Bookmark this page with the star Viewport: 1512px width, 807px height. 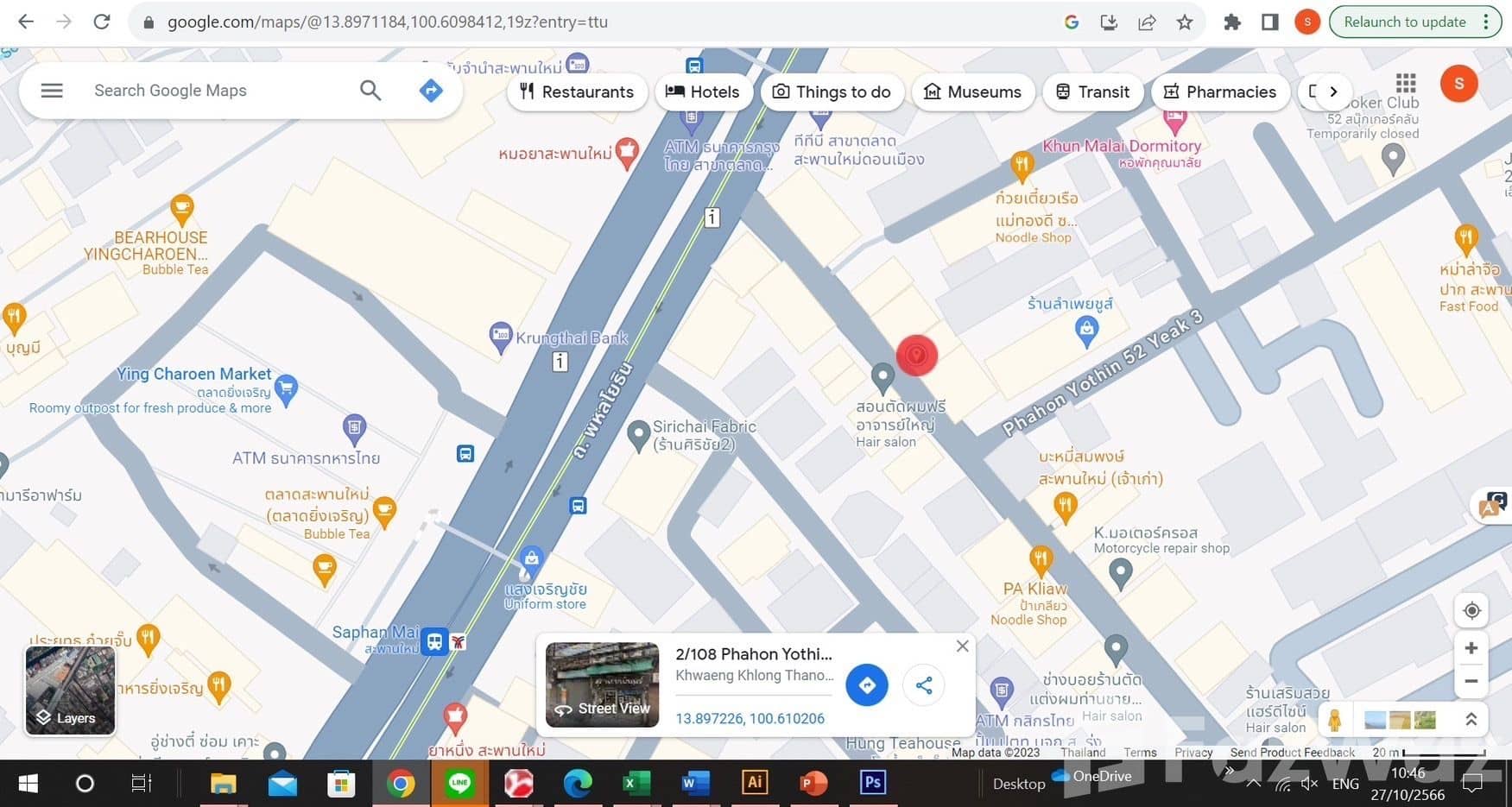coord(1185,22)
